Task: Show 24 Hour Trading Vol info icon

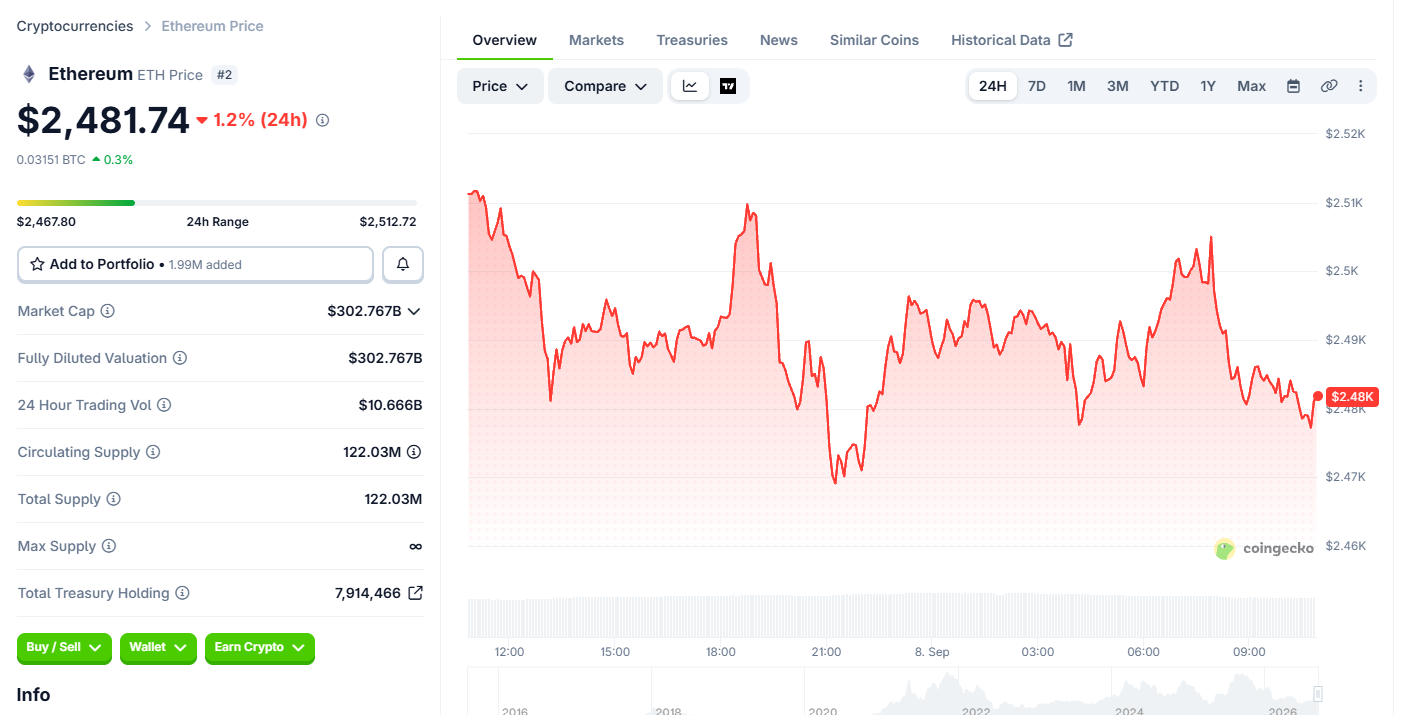Action: 164,405
